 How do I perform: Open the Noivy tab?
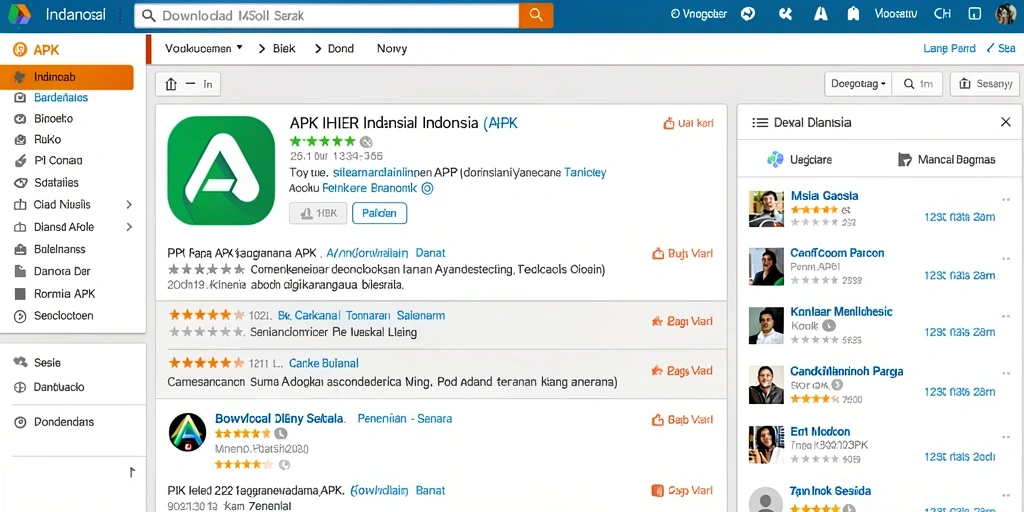(x=392, y=48)
